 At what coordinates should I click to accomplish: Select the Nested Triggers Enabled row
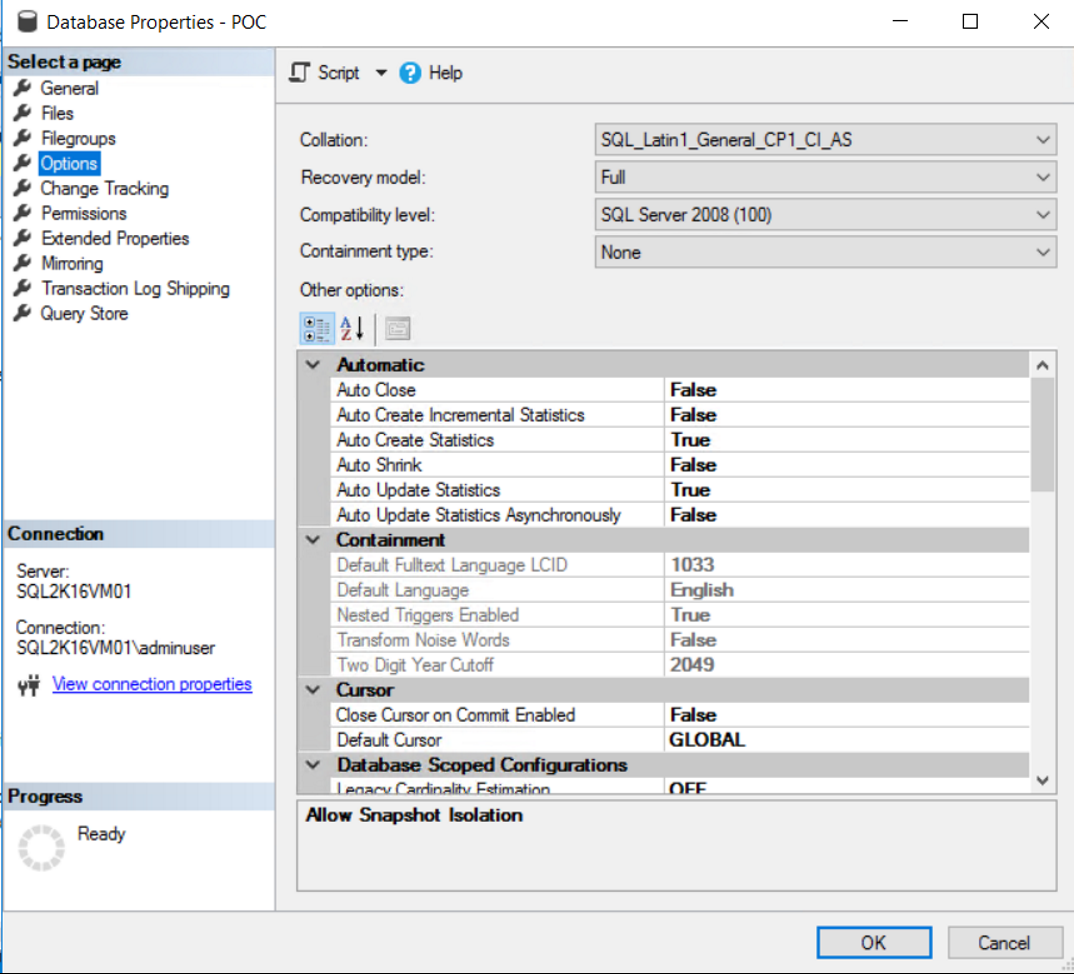click(679, 615)
